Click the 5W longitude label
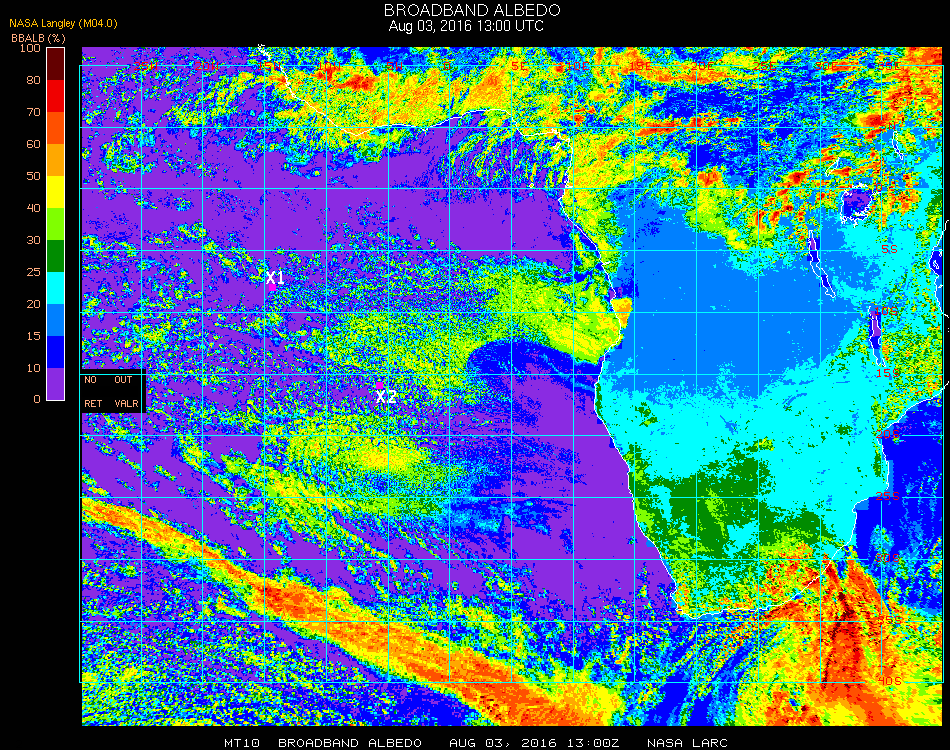950x750 pixels. [395, 66]
